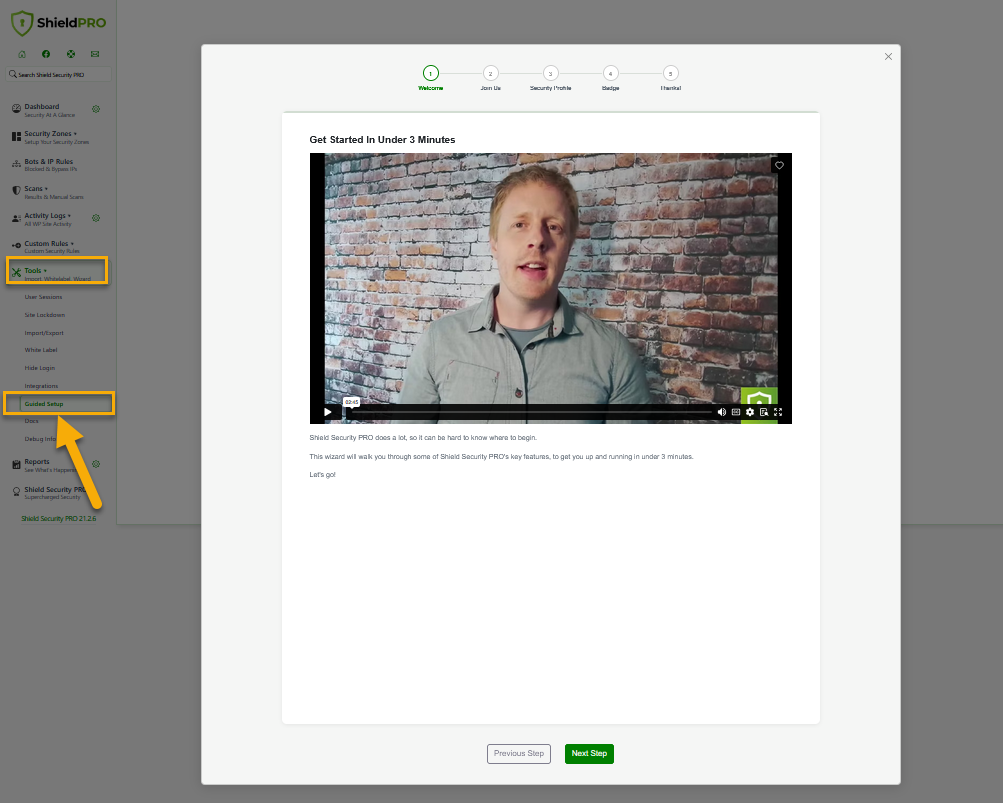Open video settings gear

[750, 412]
